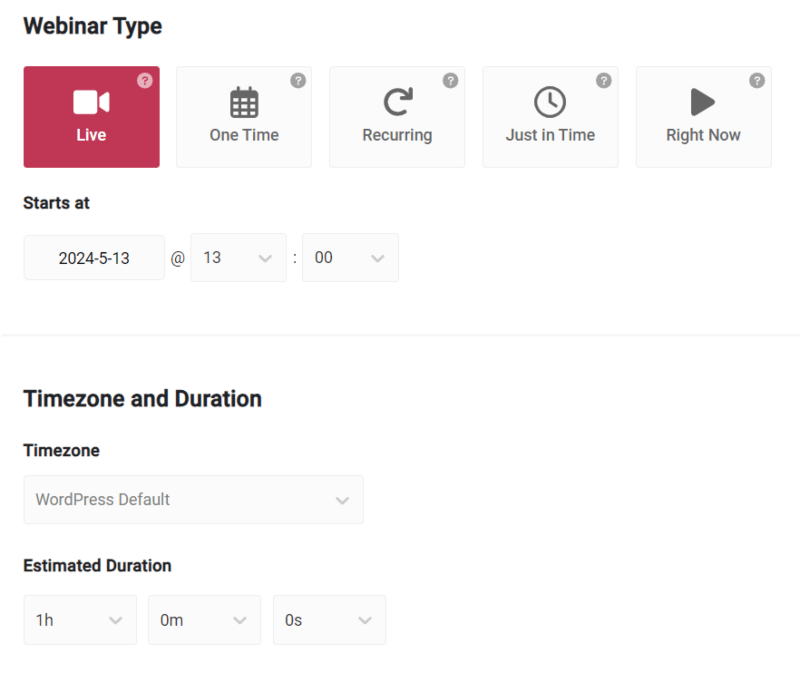The width and height of the screenshot is (800, 692).
Task: Click the help icon on the Right Now tile
Action: pos(756,80)
